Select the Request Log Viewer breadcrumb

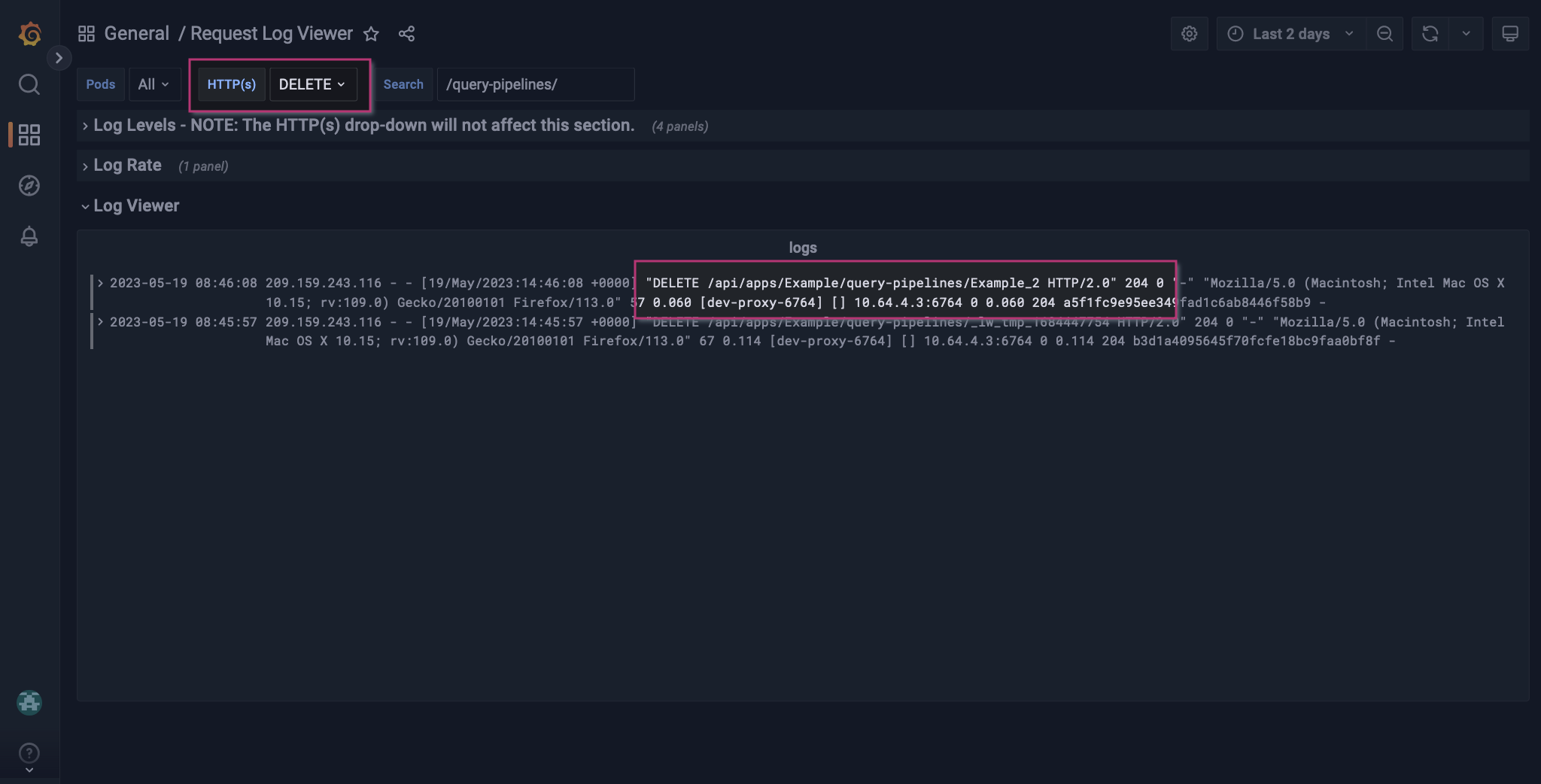point(271,33)
